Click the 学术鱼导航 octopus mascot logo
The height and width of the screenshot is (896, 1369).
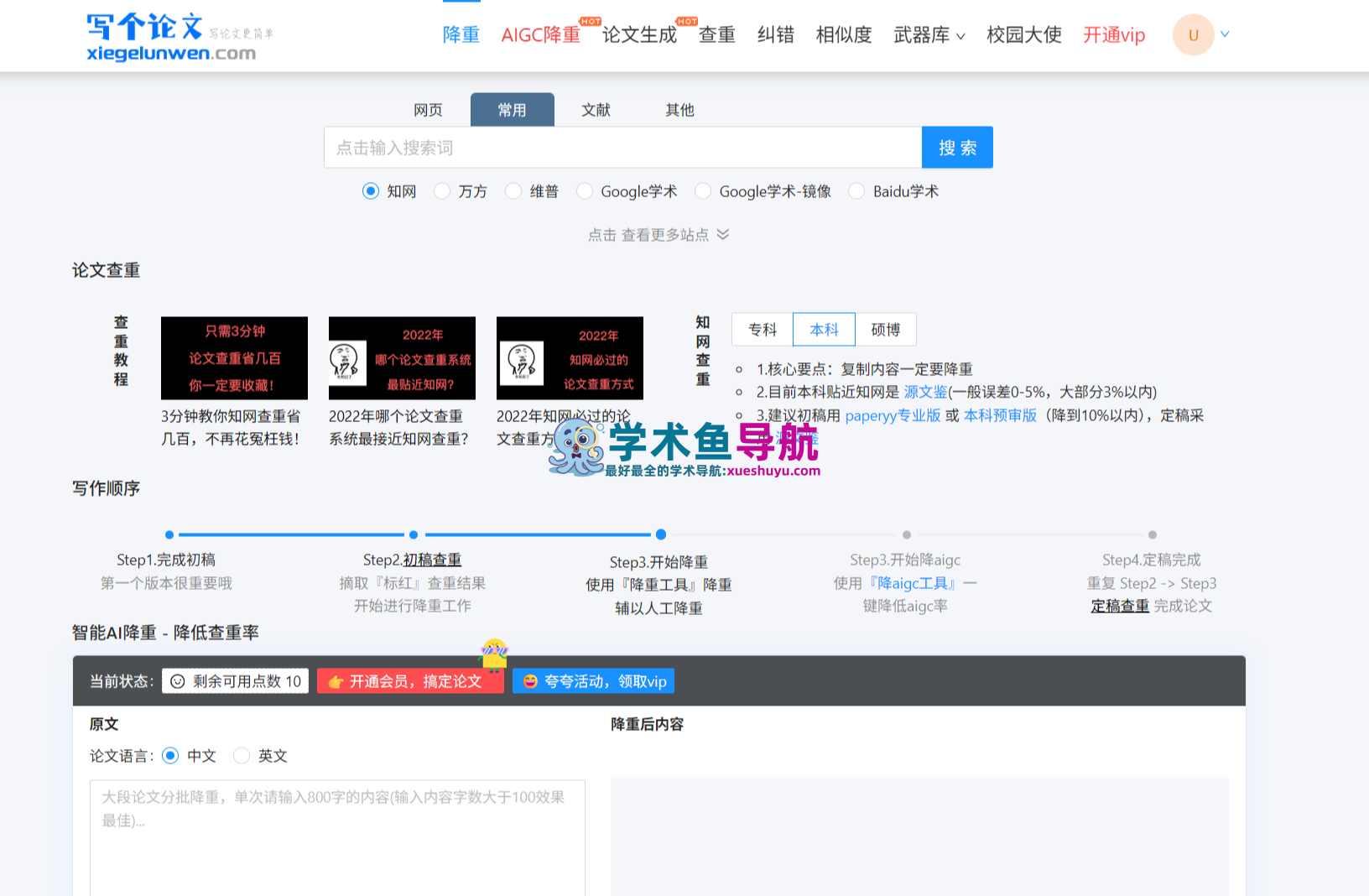pyautogui.click(x=577, y=446)
